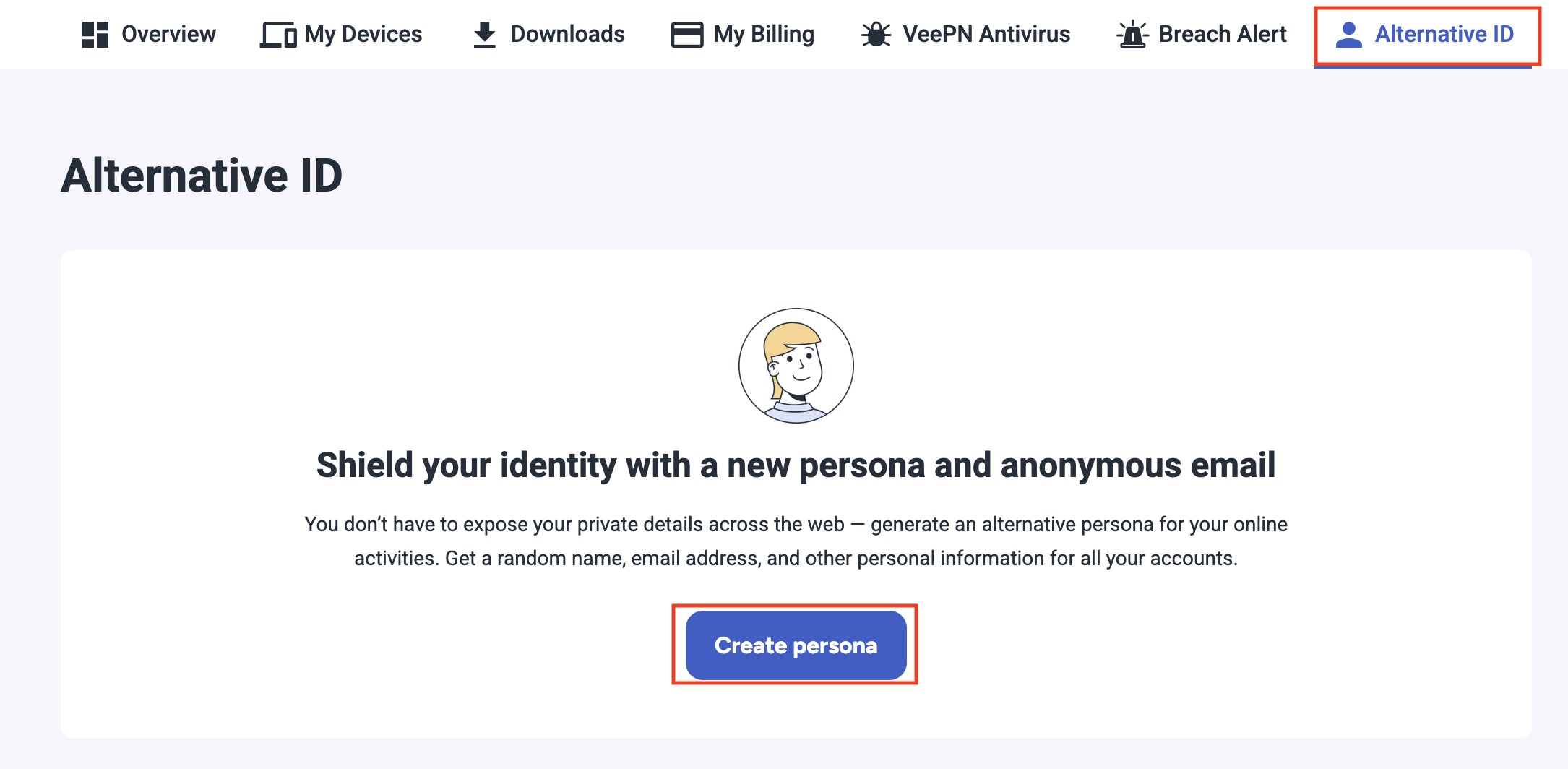Open the My Billing tab text
The width and height of the screenshot is (1568, 769).
tap(764, 34)
